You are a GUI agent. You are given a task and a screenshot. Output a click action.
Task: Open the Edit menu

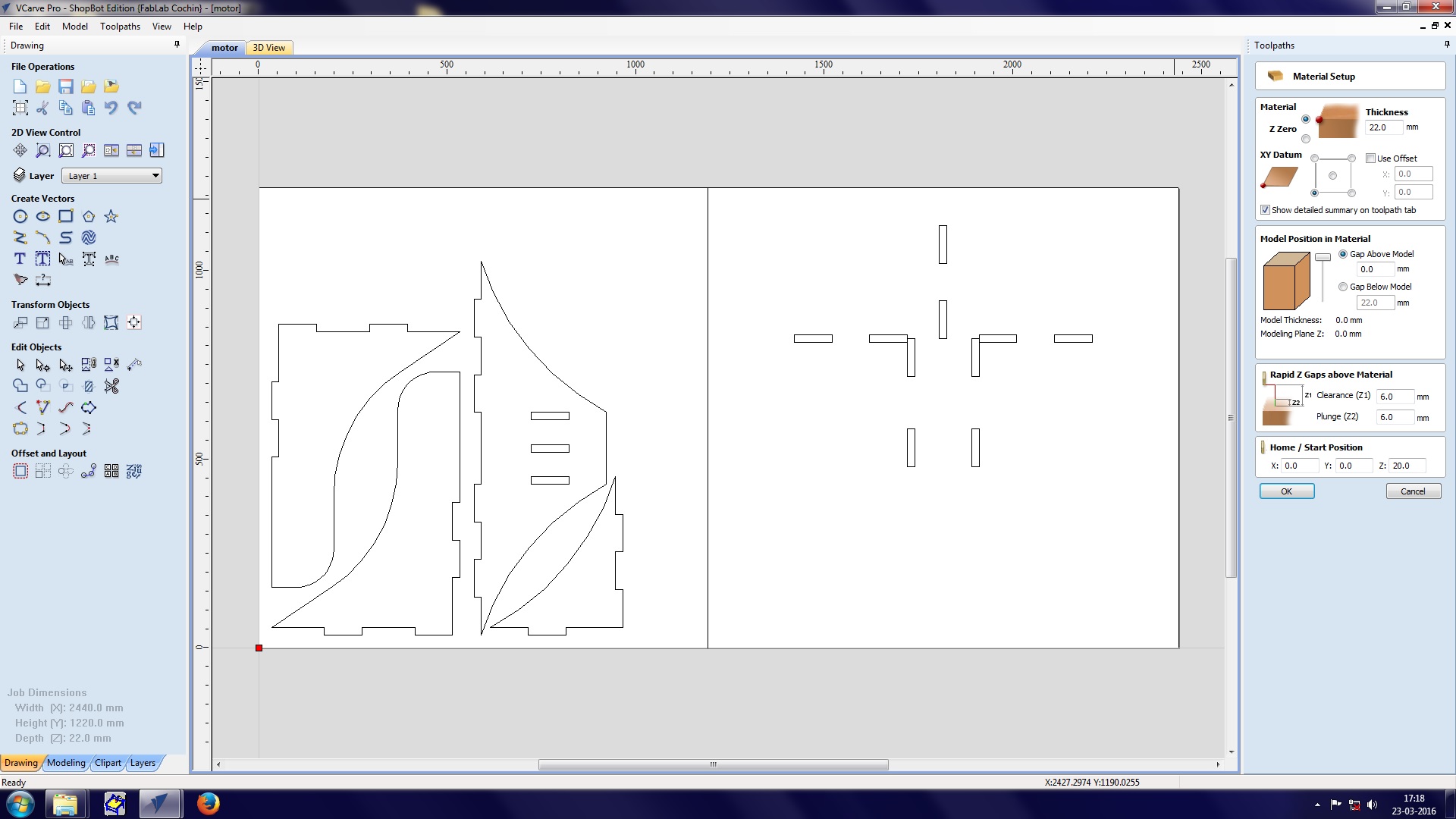coord(42,26)
